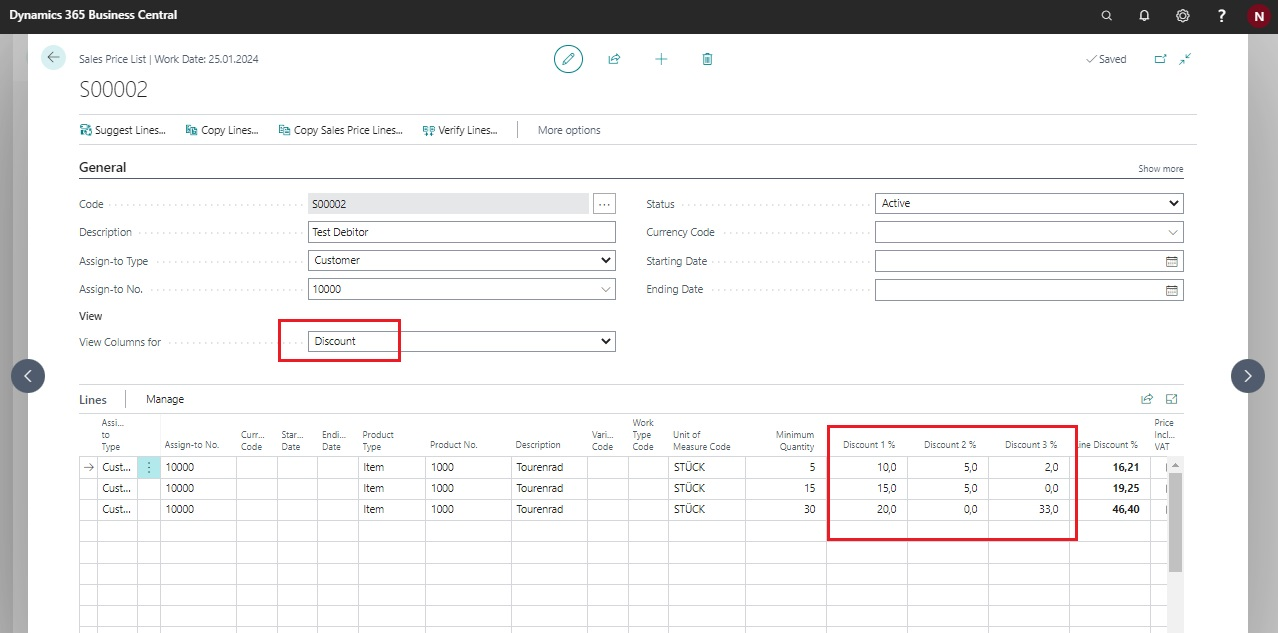Viewport: 1278px width, 633px height.
Task: Expand the Currency Code dropdown
Action: click(x=1028, y=233)
